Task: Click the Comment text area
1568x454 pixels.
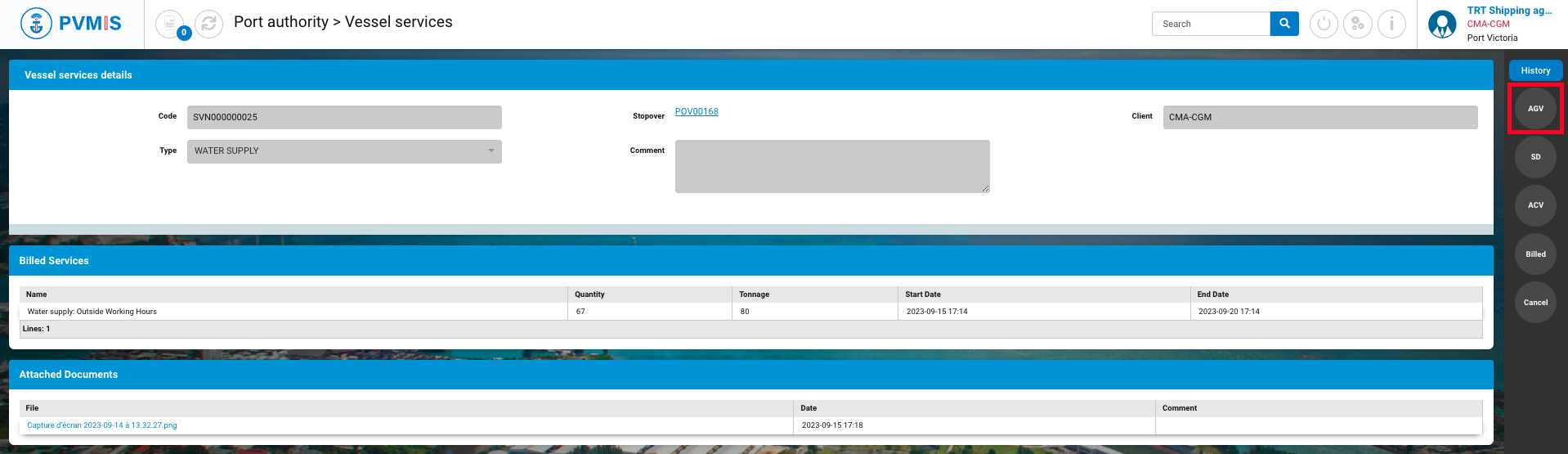Action: point(831,167)
